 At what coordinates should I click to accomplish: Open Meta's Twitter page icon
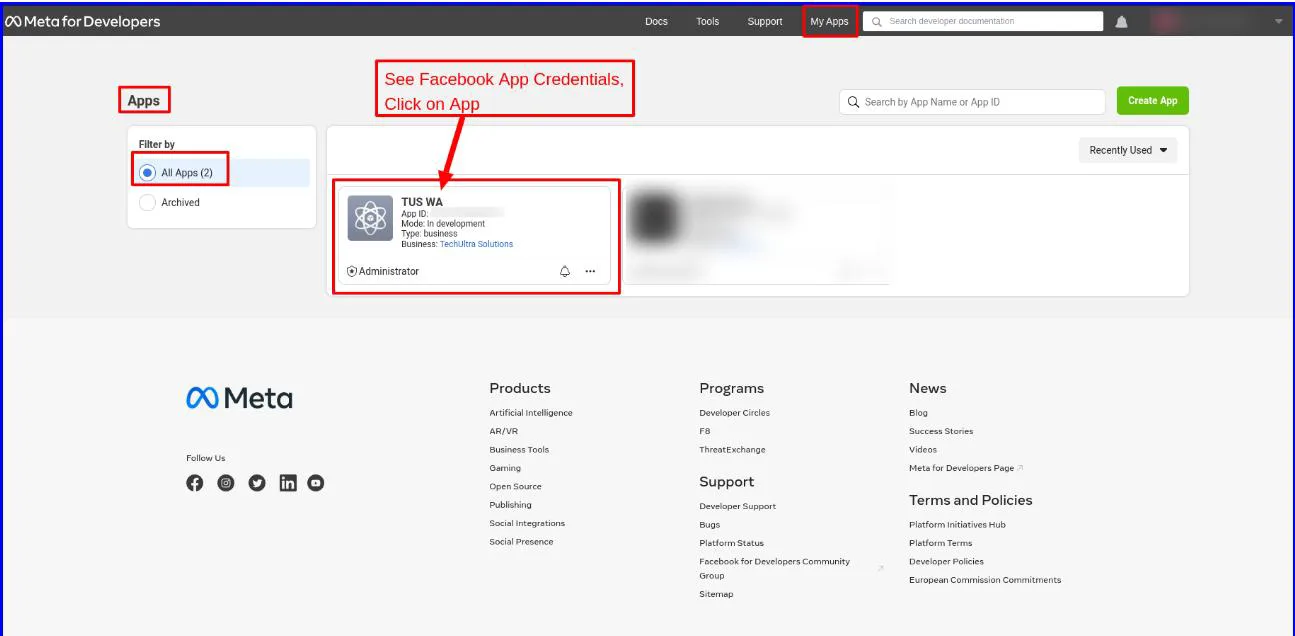coord(257,483)
